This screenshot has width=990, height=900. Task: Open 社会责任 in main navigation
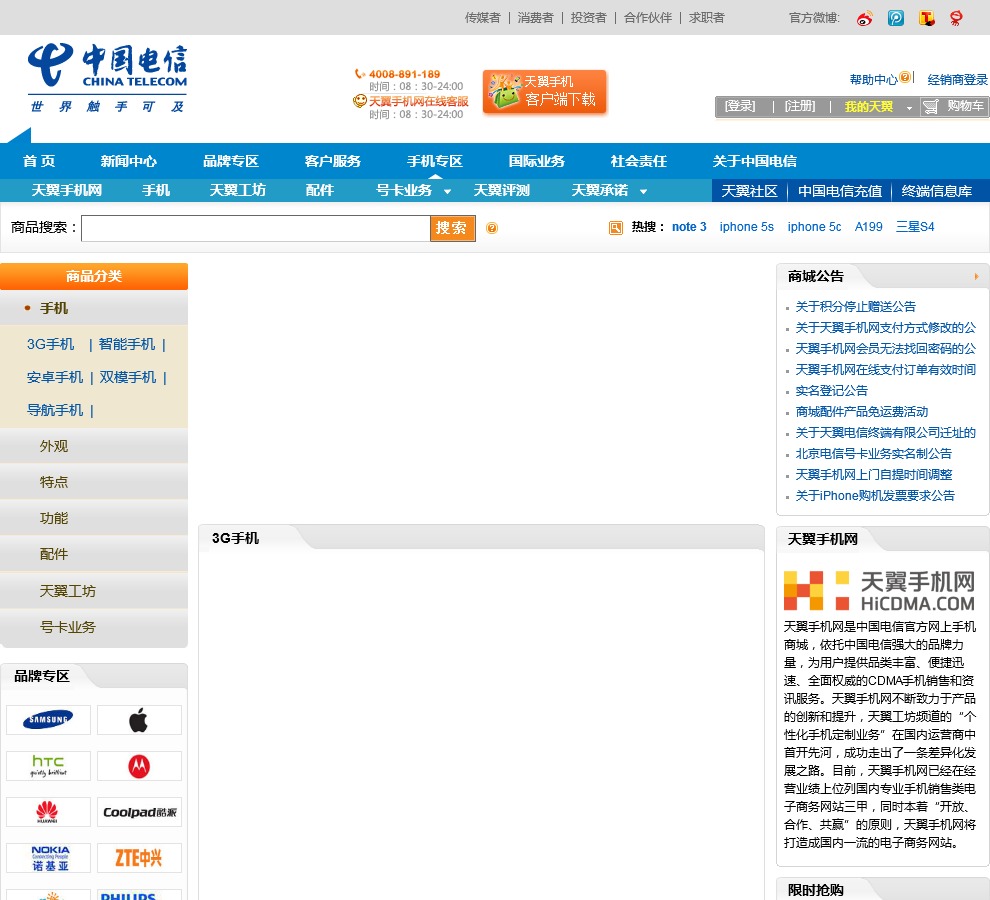pyautogui.click(x=639, y=161)
